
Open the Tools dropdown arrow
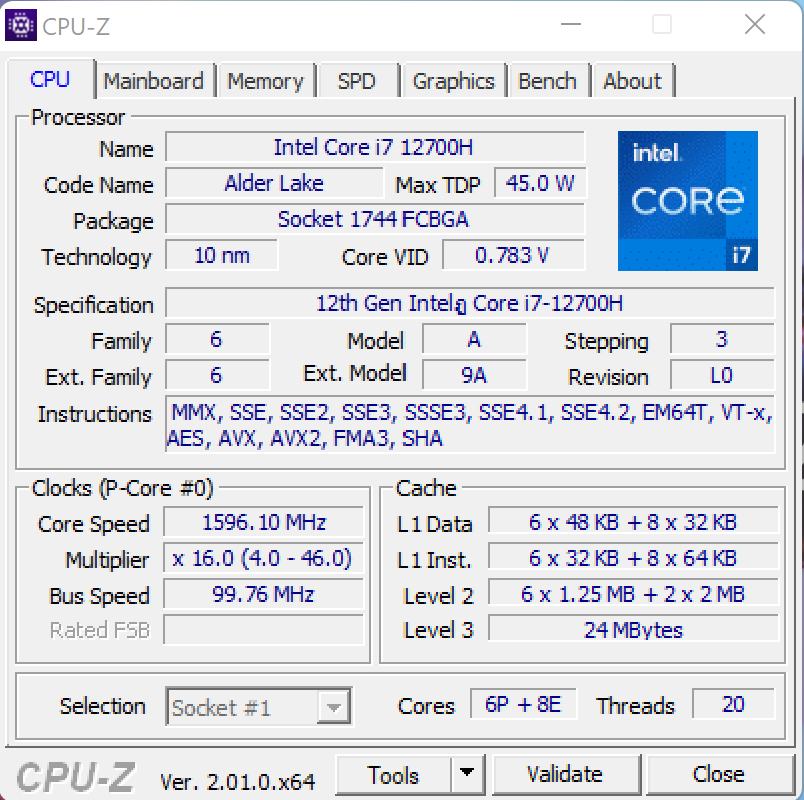pos(467,773)
